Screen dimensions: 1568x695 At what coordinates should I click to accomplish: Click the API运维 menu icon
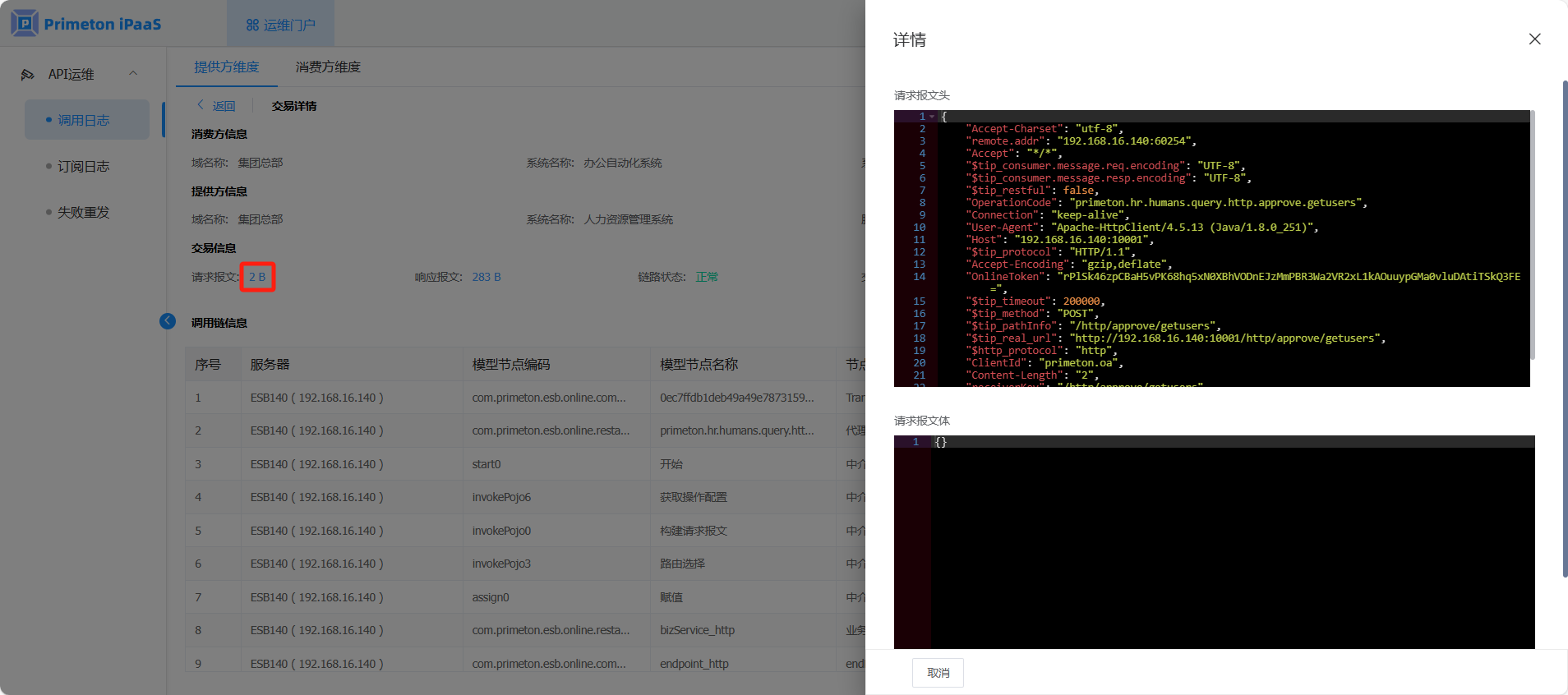pyautogui.click(x=28, y=75)
